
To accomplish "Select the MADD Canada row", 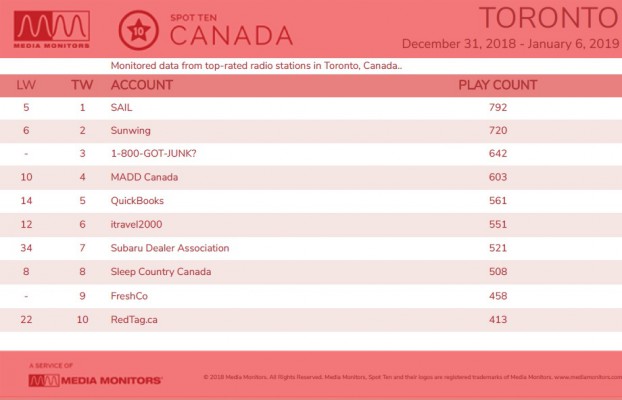I will [x=311, y=177].
